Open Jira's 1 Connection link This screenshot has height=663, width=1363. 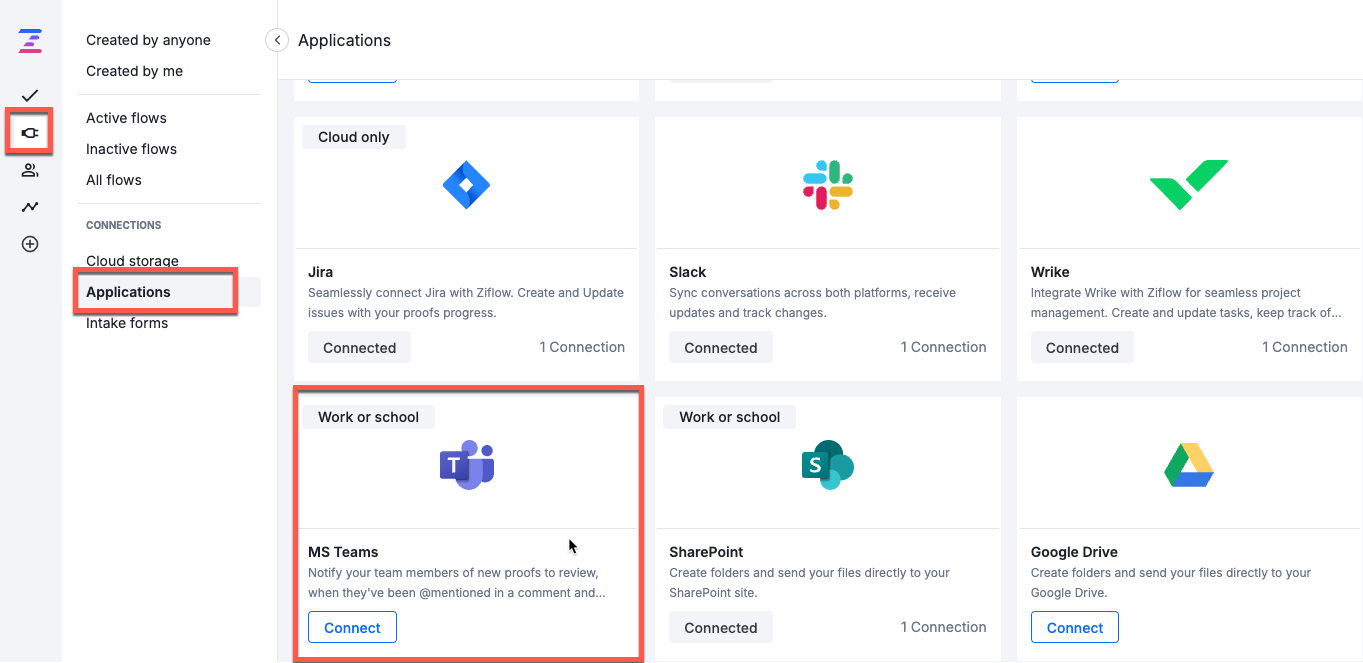pos(582,347)
